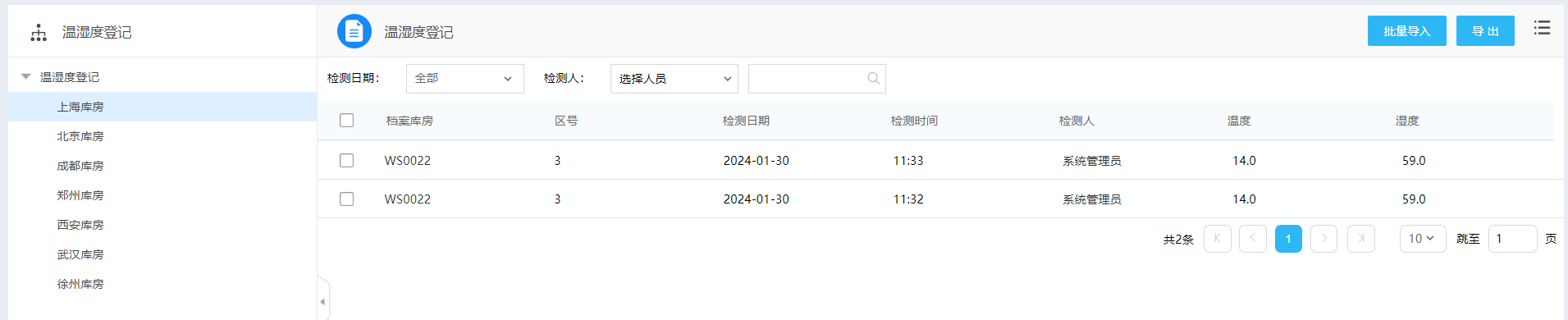Screen dimensions: 1568x320
Task: Go to the last page arrow
Action: click(x=1361, y=239)
